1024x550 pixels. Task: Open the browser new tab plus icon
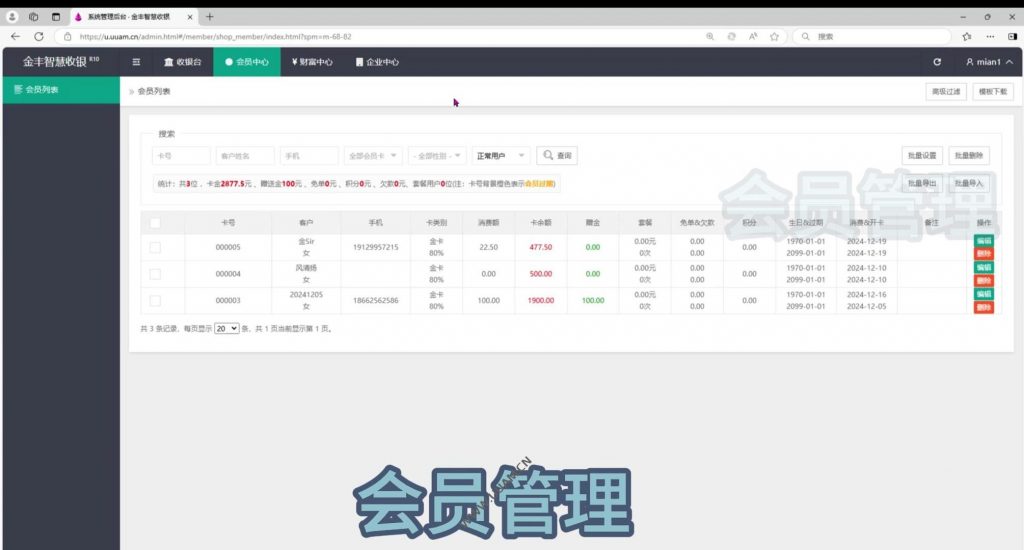[210, 17]
